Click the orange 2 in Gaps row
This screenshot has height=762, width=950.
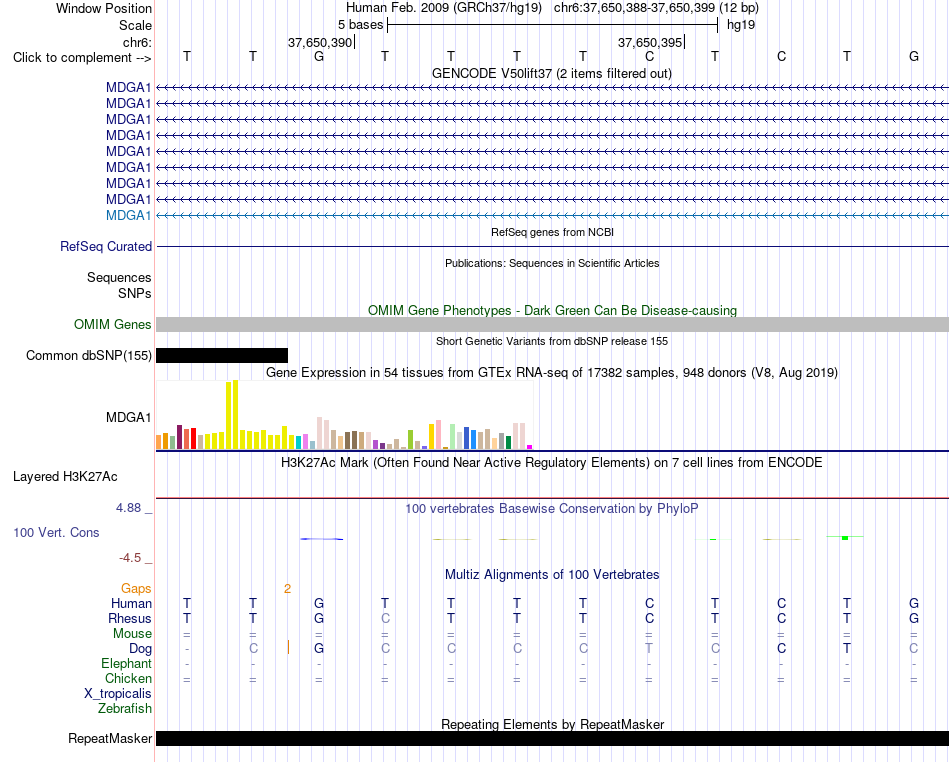click(x=287, y=589)
